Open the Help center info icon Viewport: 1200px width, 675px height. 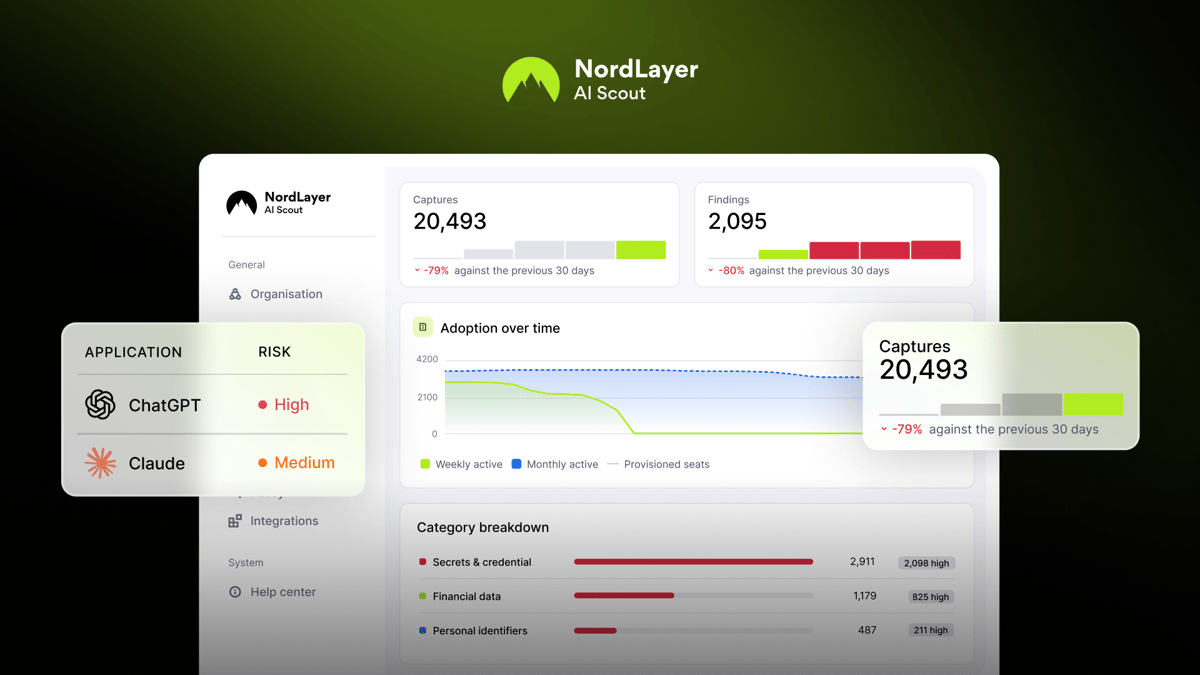coord(235,592)
